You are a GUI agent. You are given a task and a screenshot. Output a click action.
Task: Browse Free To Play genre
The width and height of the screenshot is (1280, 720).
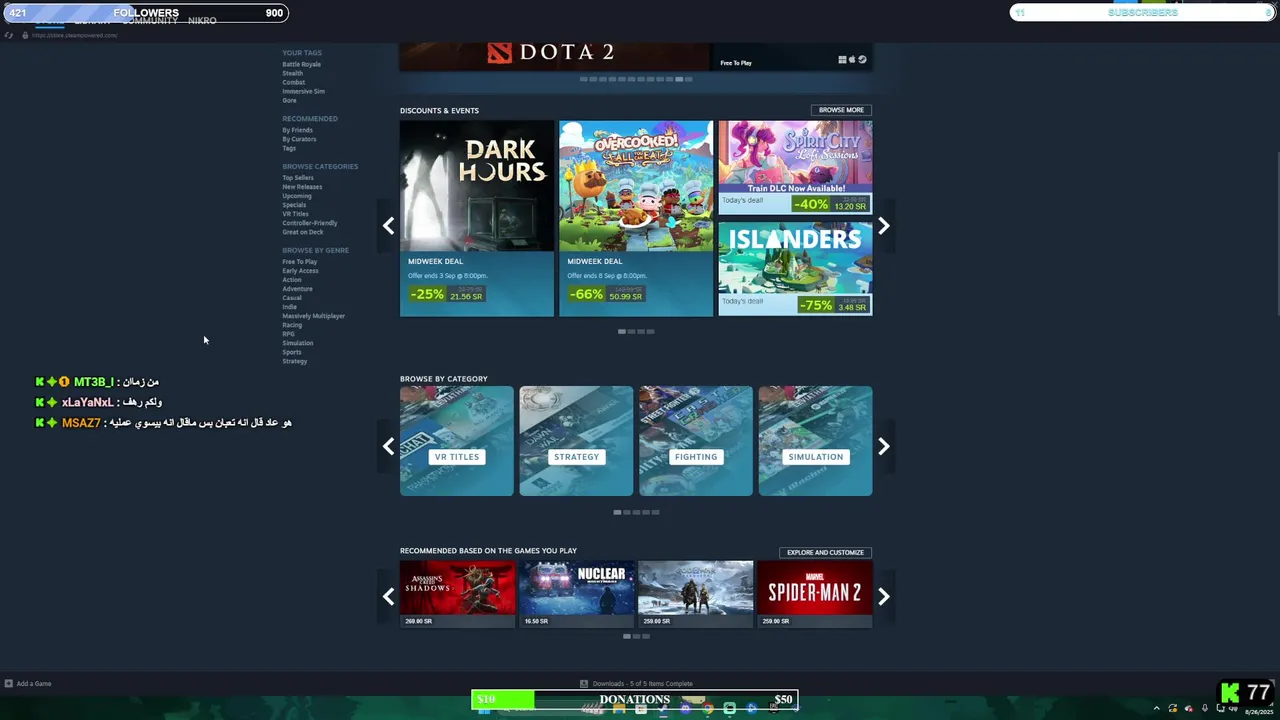[x=299, y=262]
